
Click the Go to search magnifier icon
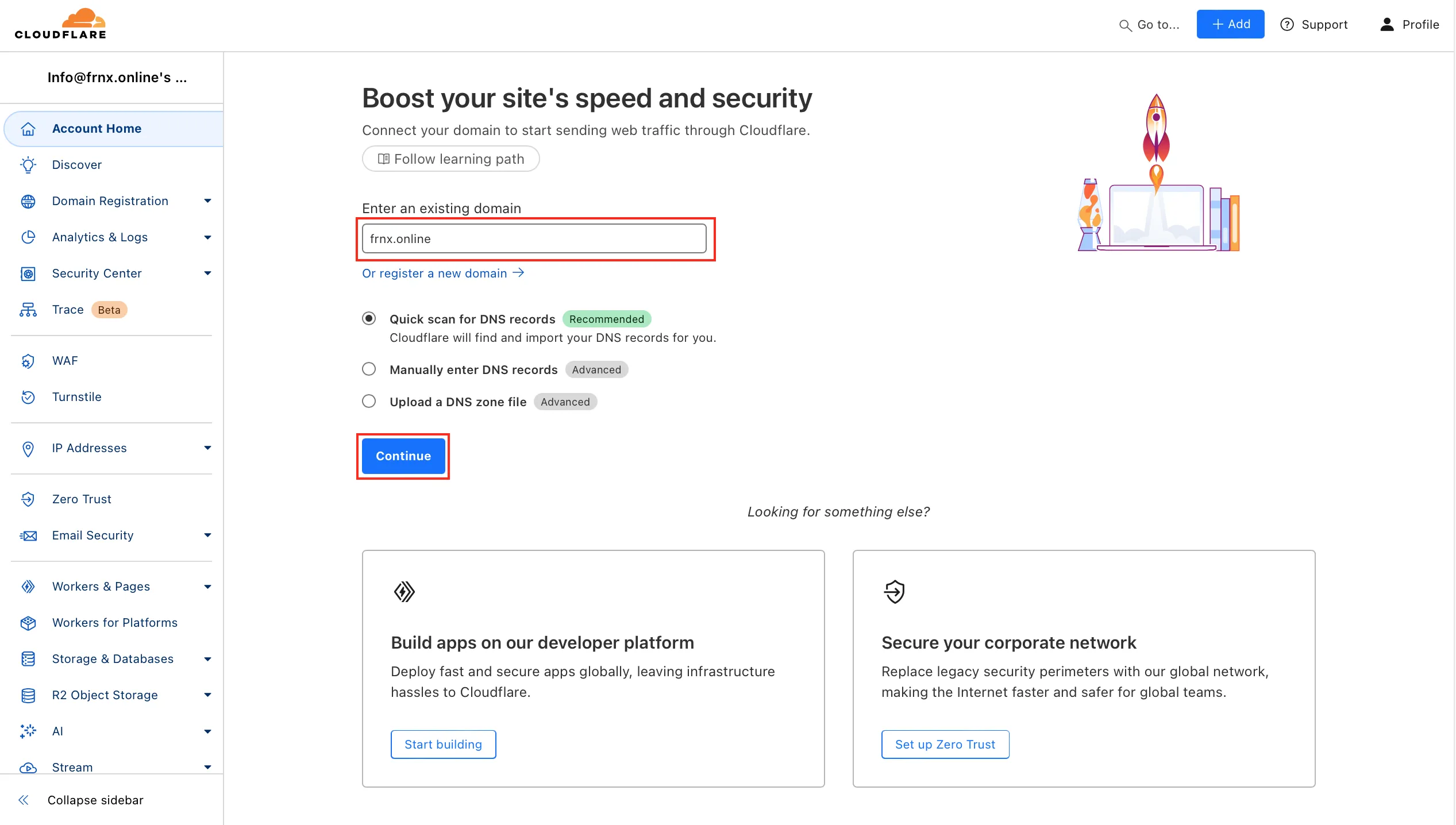[1125, 25]
